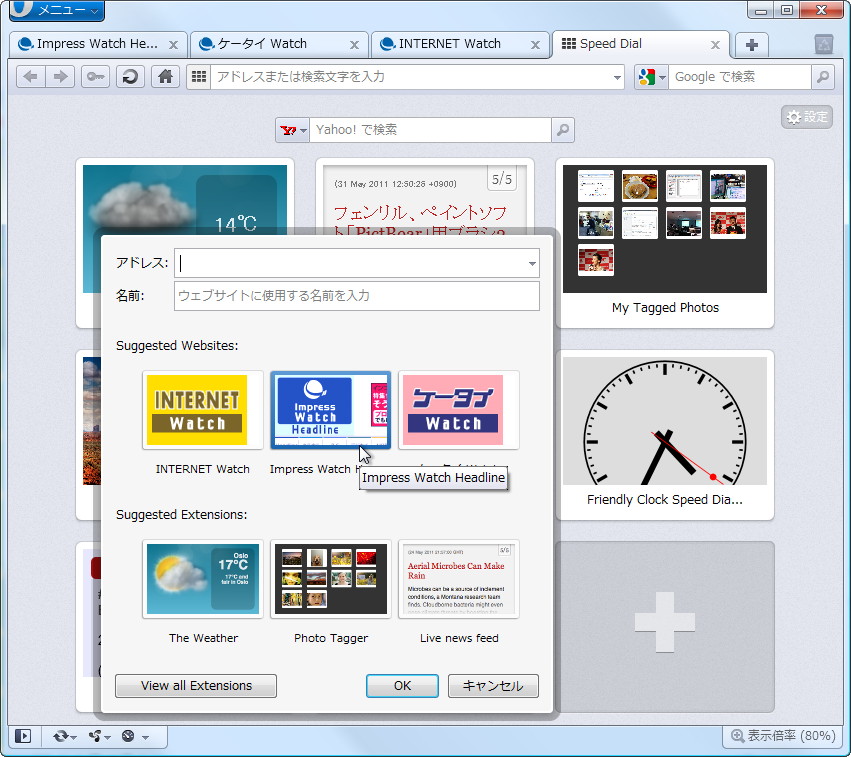Click the My Tagged Photos label
This screenshot has height=757, width=851.
(665, 308)
